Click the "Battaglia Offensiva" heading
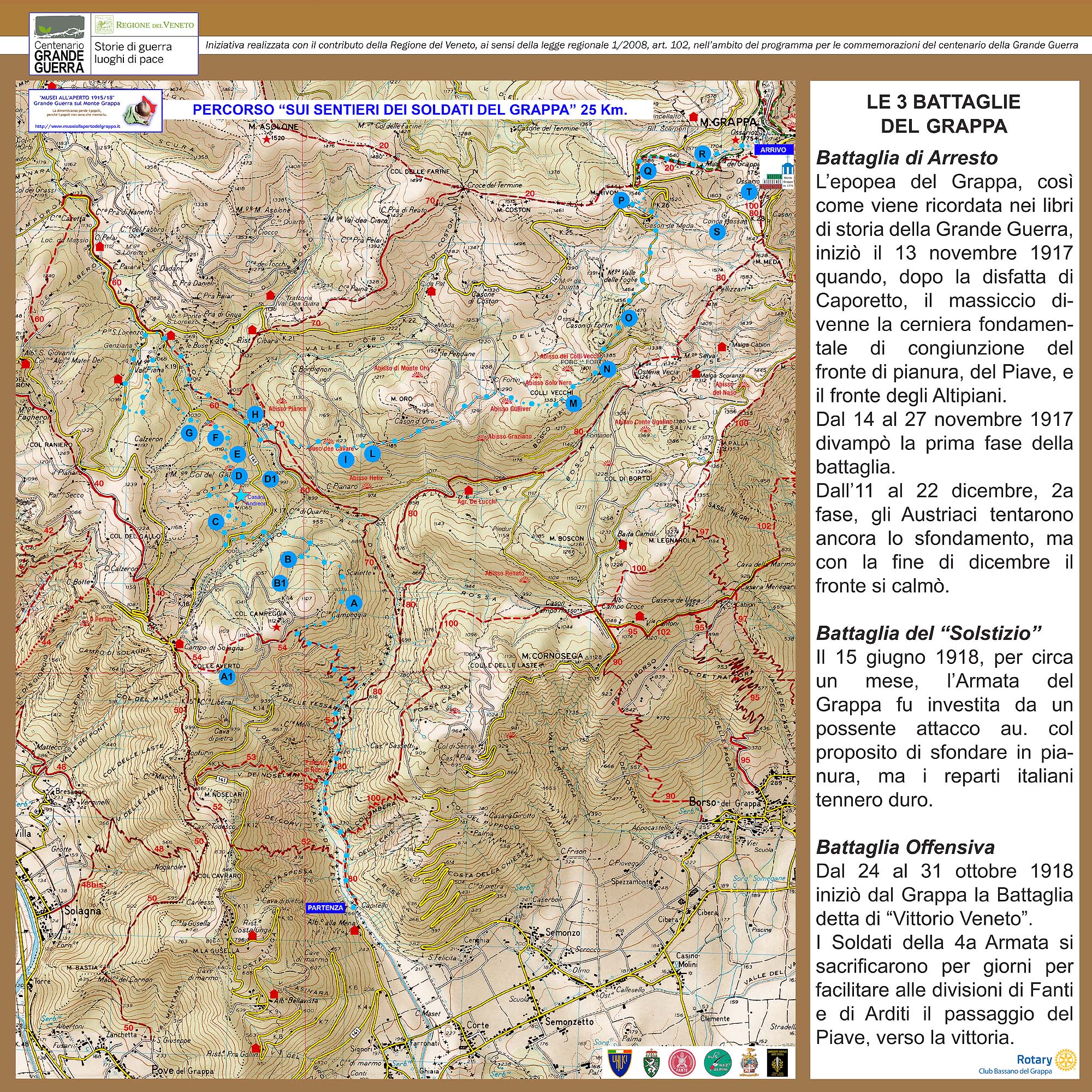The width and height of the screenshot is (1092, 1092). click(x=905, y=847)
